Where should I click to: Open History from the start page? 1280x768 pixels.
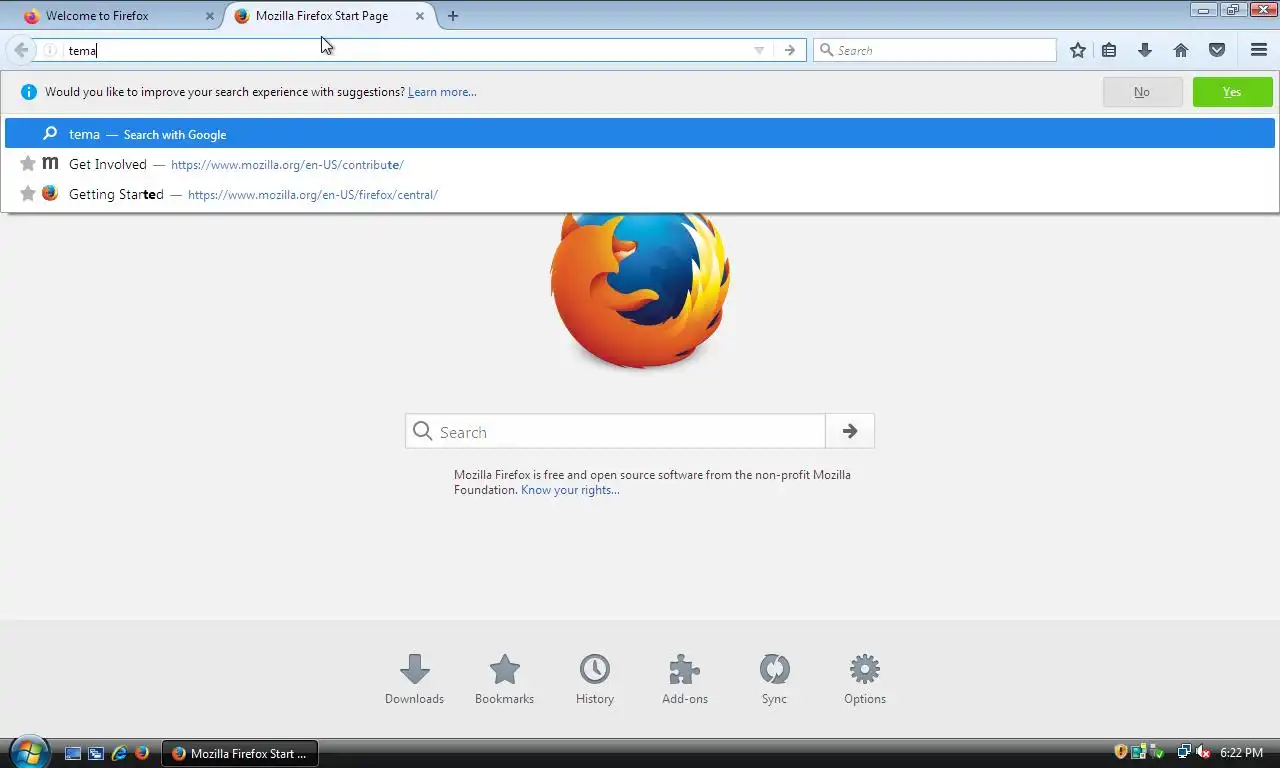pos(595,680)
